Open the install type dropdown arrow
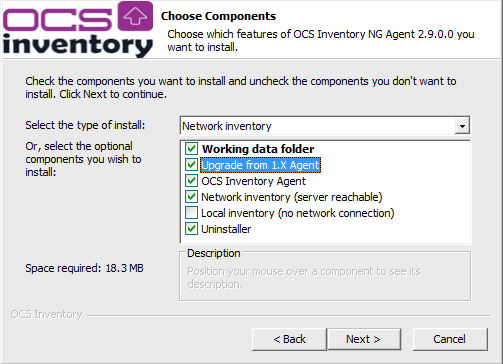The width and height of the screenshot is (503, 364). [462, 126]
